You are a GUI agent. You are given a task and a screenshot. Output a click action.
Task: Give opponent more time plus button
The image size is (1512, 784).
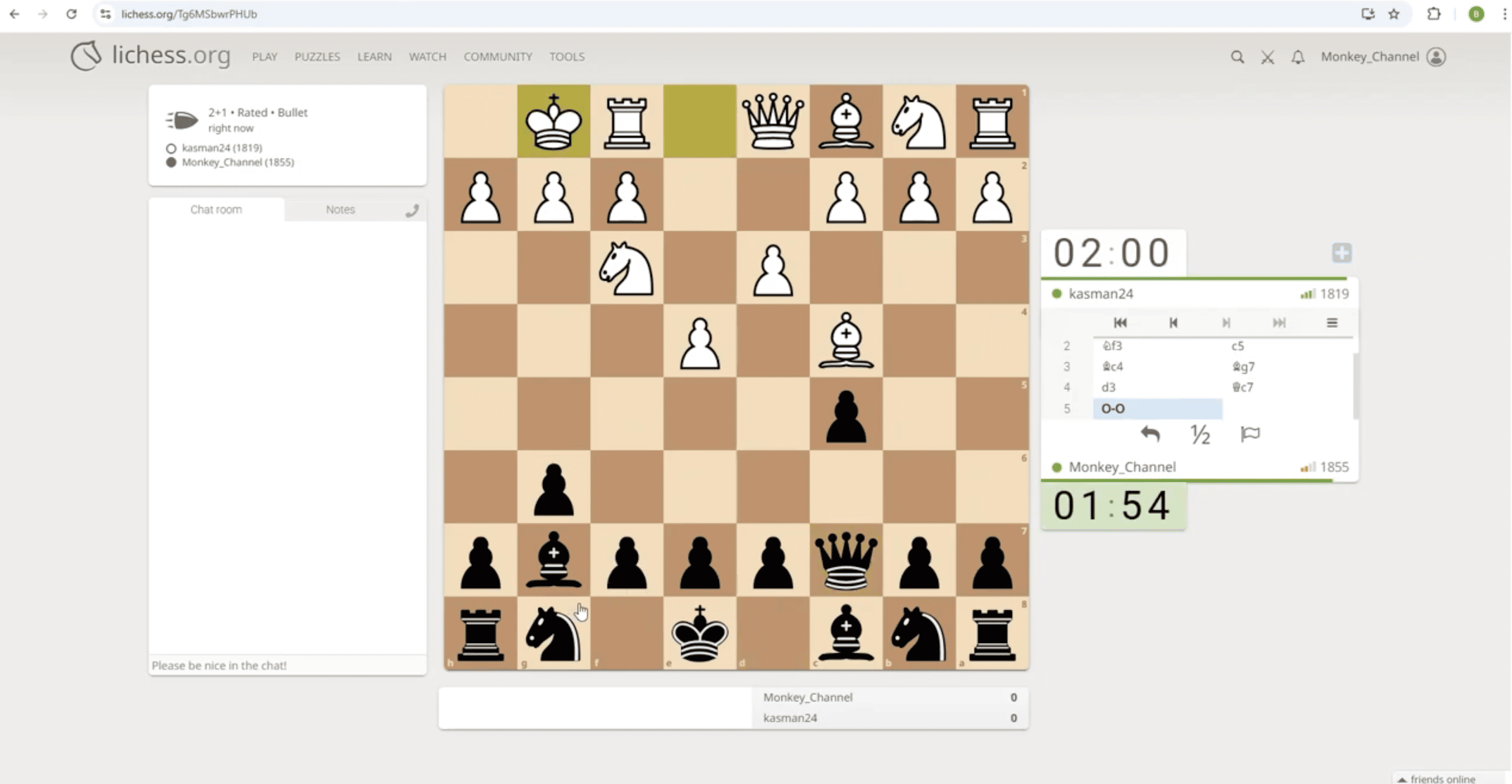[1342, 253]
